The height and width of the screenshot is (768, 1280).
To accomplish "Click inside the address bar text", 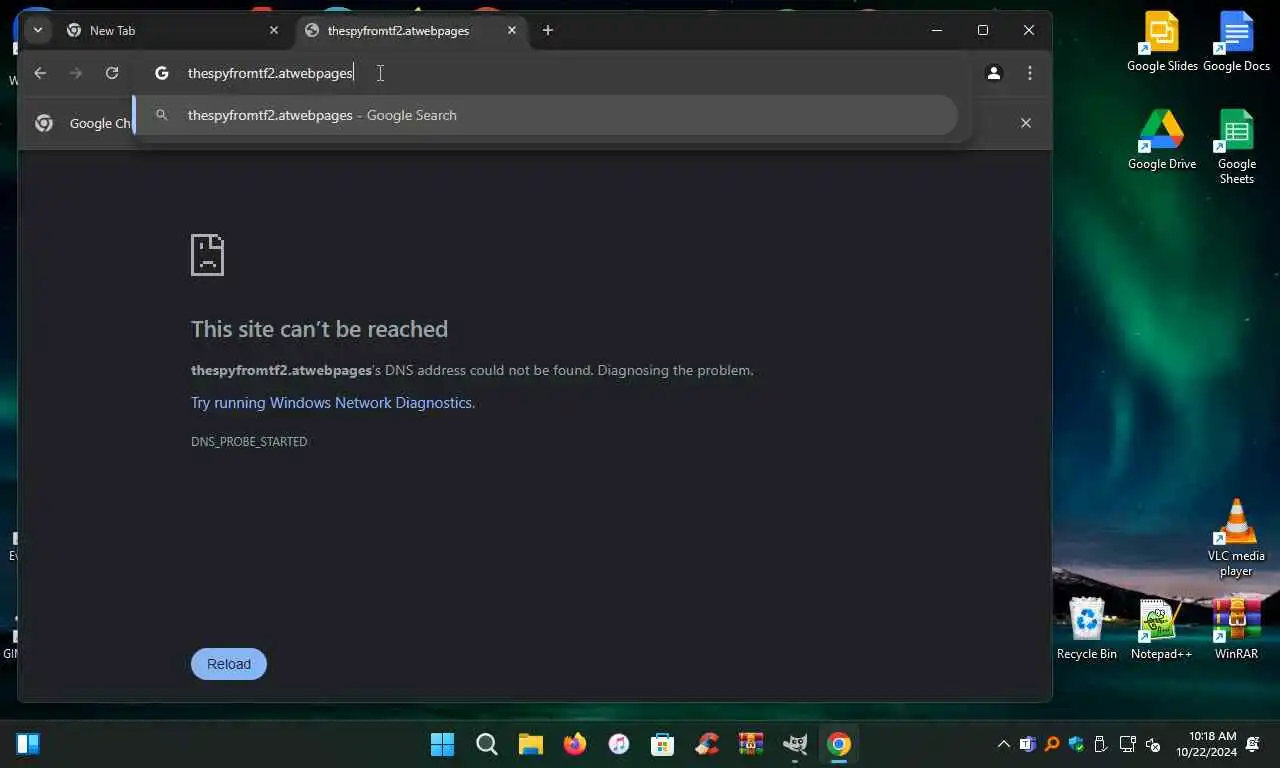I will (x=270, y=73).
